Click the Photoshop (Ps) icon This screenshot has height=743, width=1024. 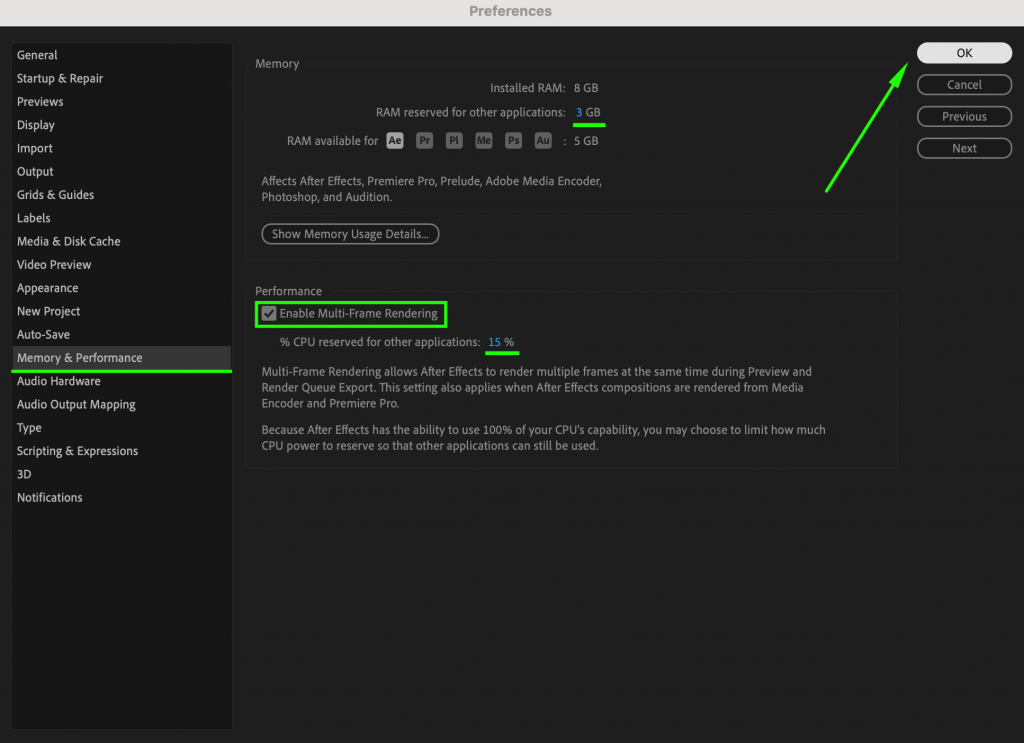pos(513,141)
